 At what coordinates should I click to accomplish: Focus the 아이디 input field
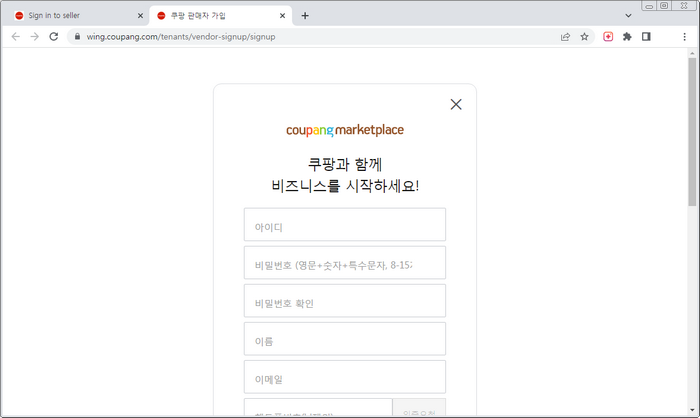click(345, 224)
